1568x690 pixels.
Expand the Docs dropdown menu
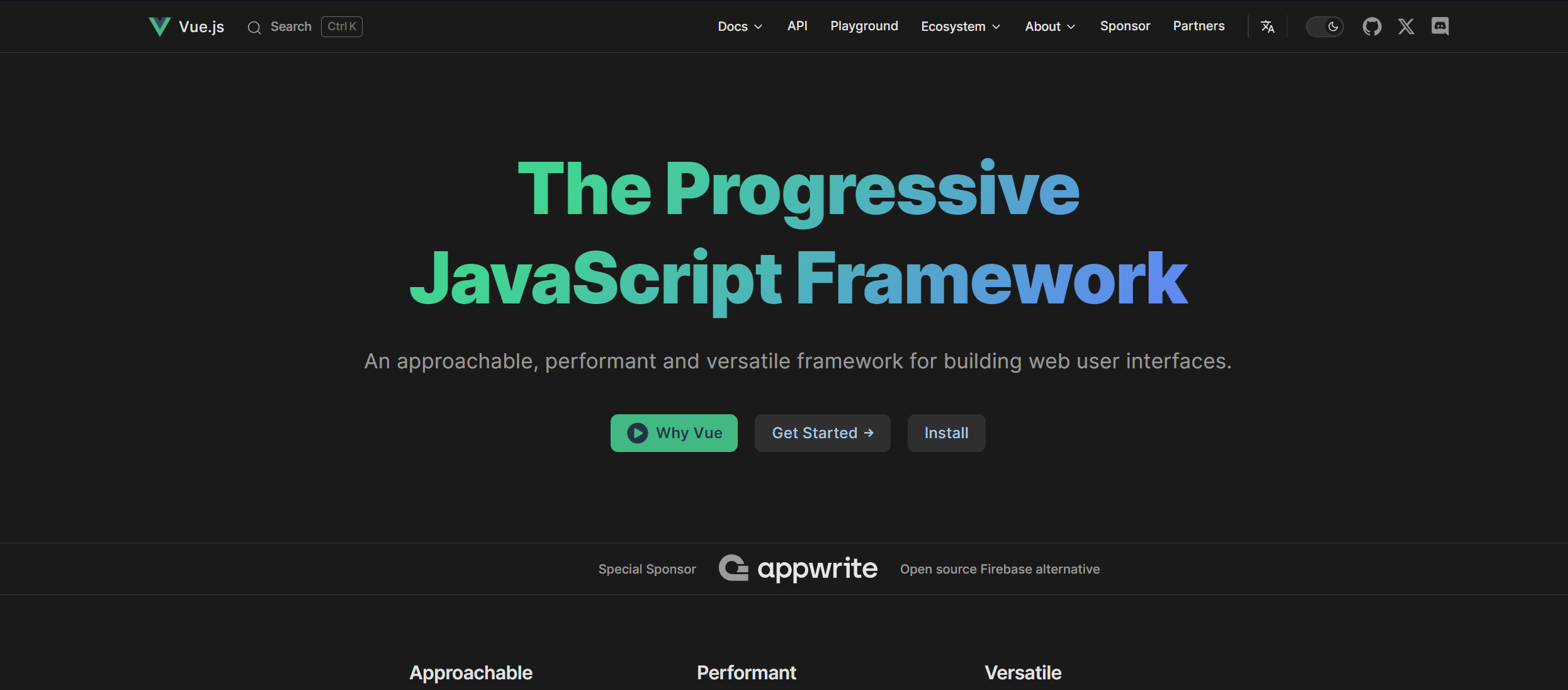pos(739,26)
